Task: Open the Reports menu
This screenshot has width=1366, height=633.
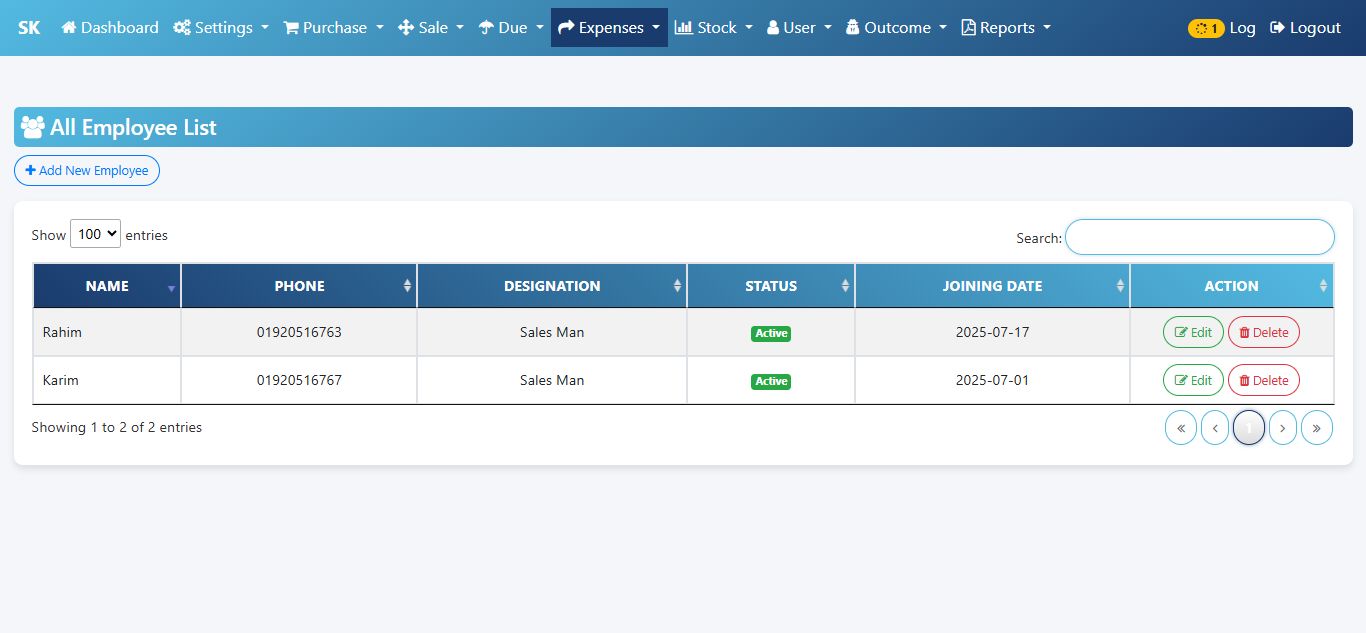Action: point(1006,28)
